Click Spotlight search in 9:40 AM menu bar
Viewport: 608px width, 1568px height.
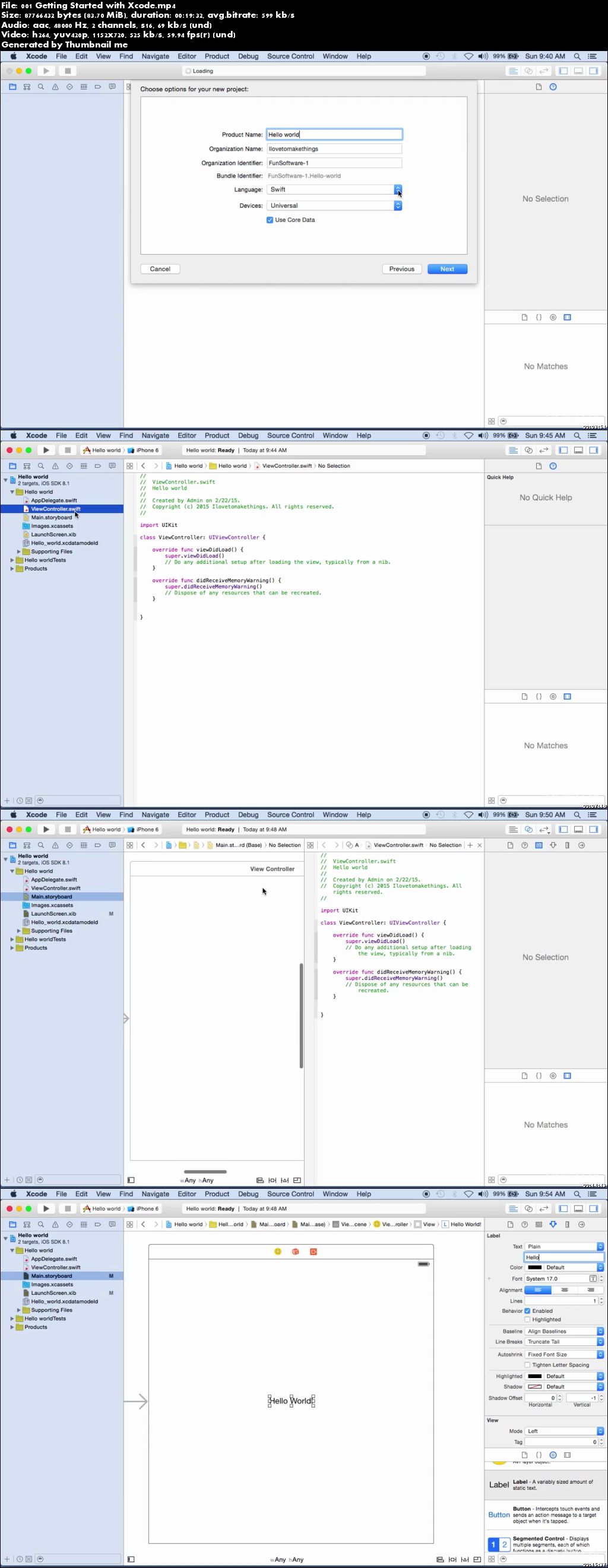tap(577, 56)
